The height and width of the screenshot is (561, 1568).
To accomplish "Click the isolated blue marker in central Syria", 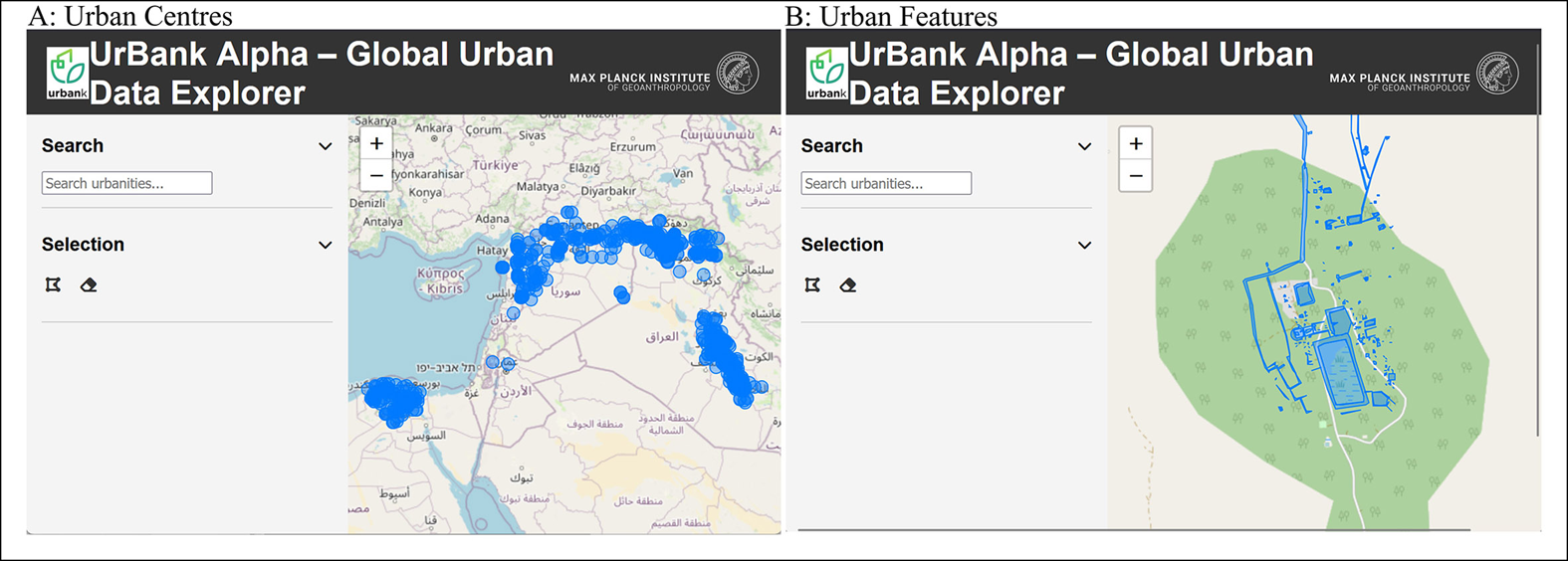I will pyautogui.click(x=622, y=294).
